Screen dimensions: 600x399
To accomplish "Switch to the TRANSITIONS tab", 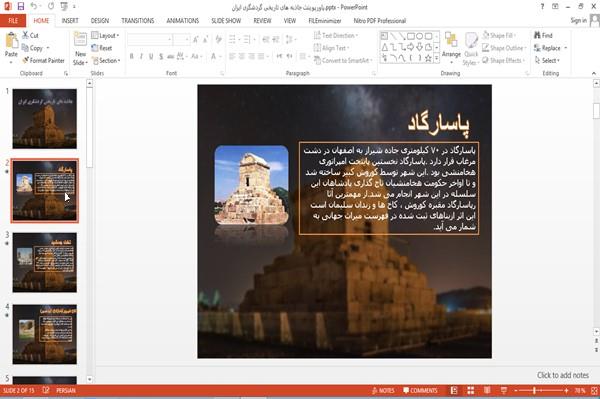I will click(x=138, y=21).
